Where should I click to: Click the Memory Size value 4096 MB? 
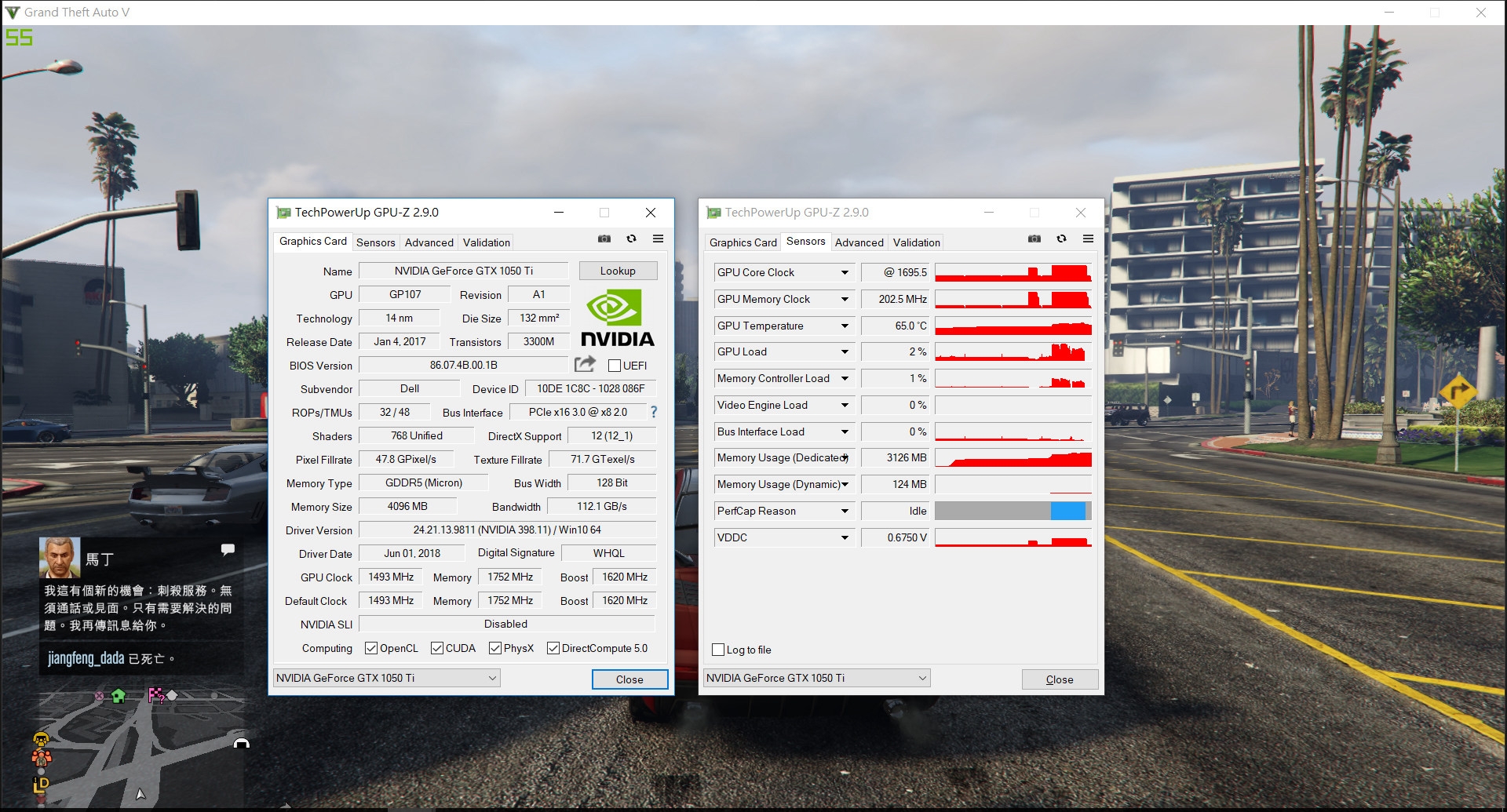407,506
